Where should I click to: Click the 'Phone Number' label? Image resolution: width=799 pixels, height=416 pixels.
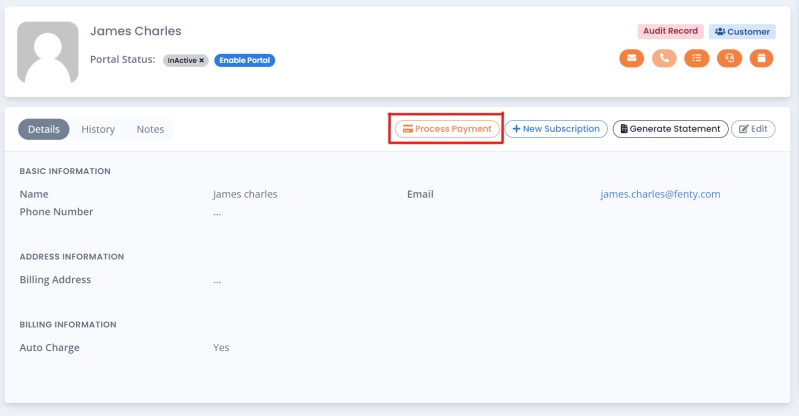[x=56, y=212]
